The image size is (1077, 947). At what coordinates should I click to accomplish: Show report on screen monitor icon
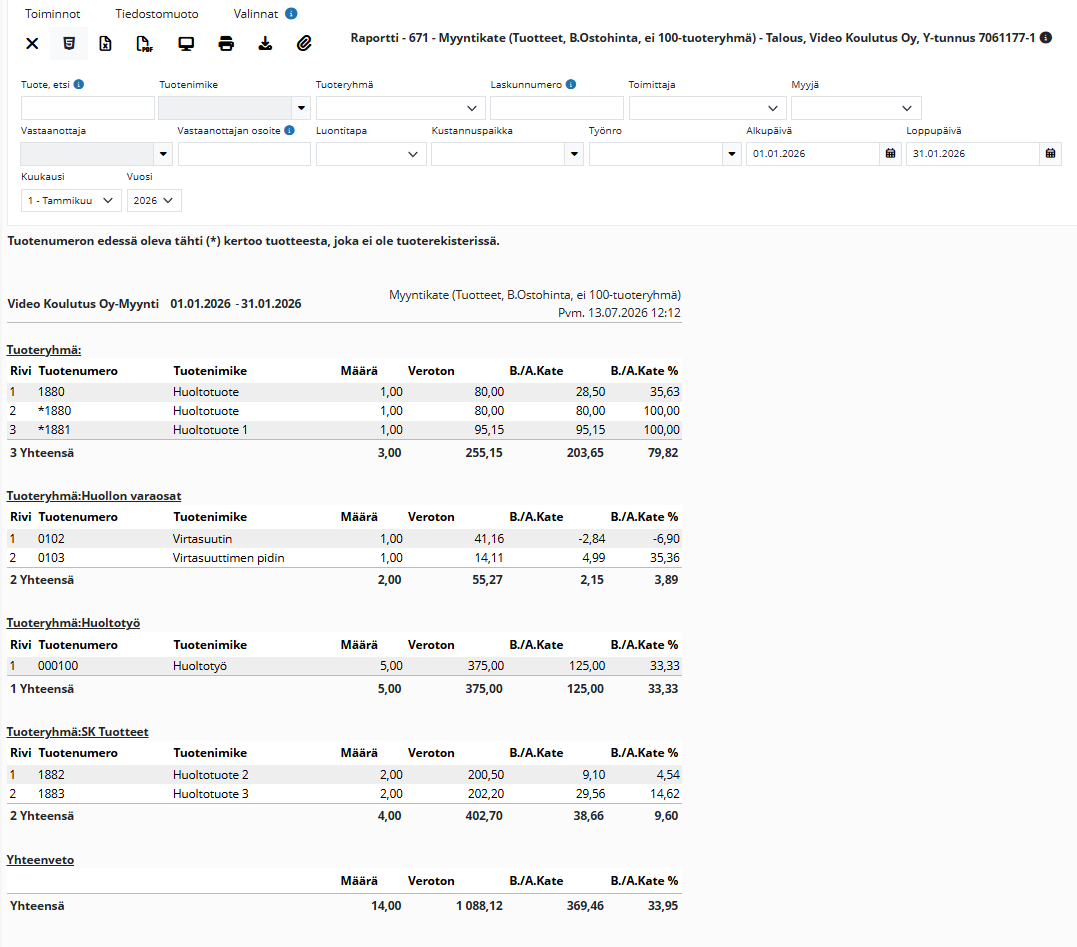pos(185,44)
